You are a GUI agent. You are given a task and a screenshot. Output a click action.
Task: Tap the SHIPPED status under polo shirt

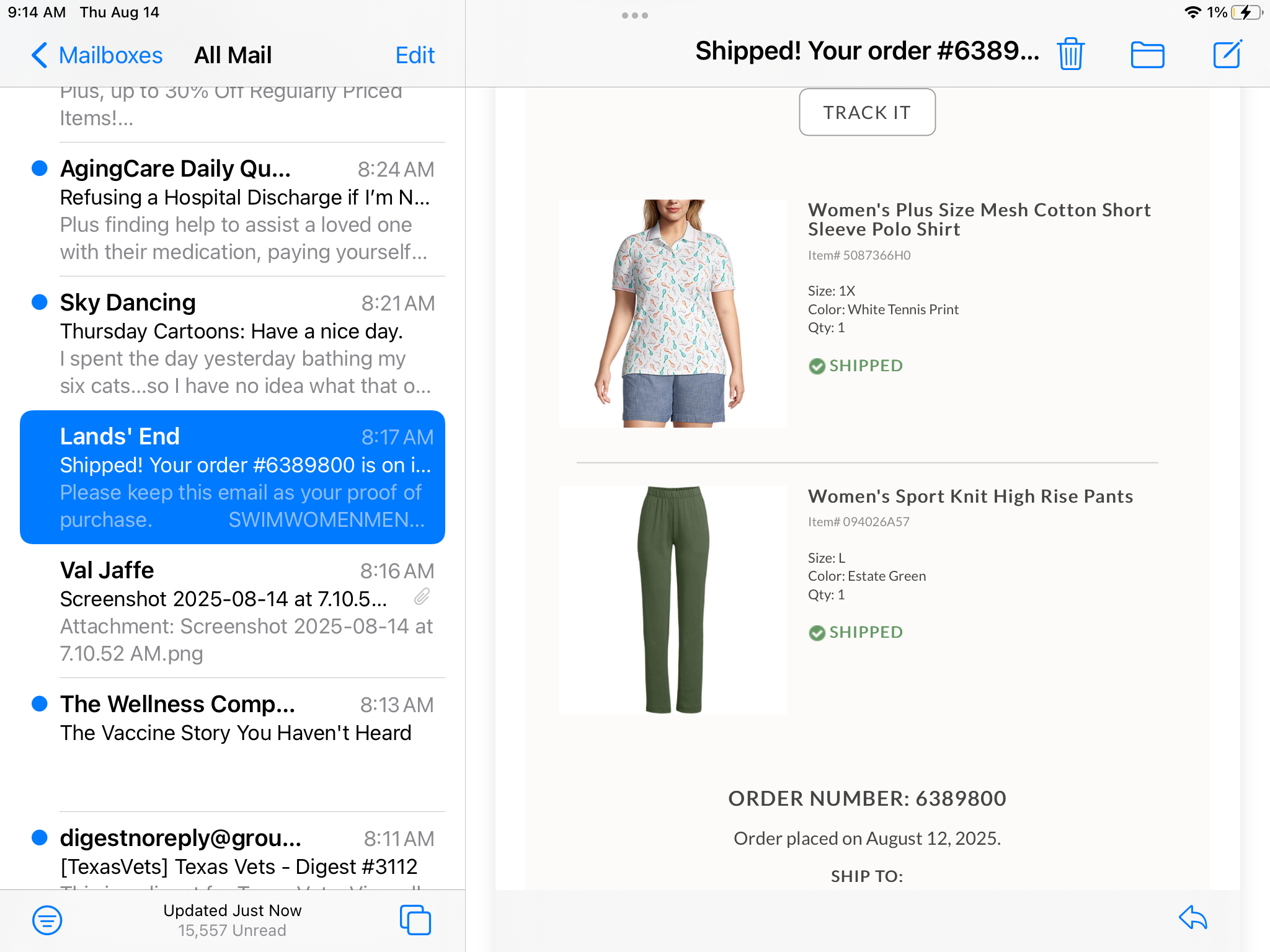(856, 366)
